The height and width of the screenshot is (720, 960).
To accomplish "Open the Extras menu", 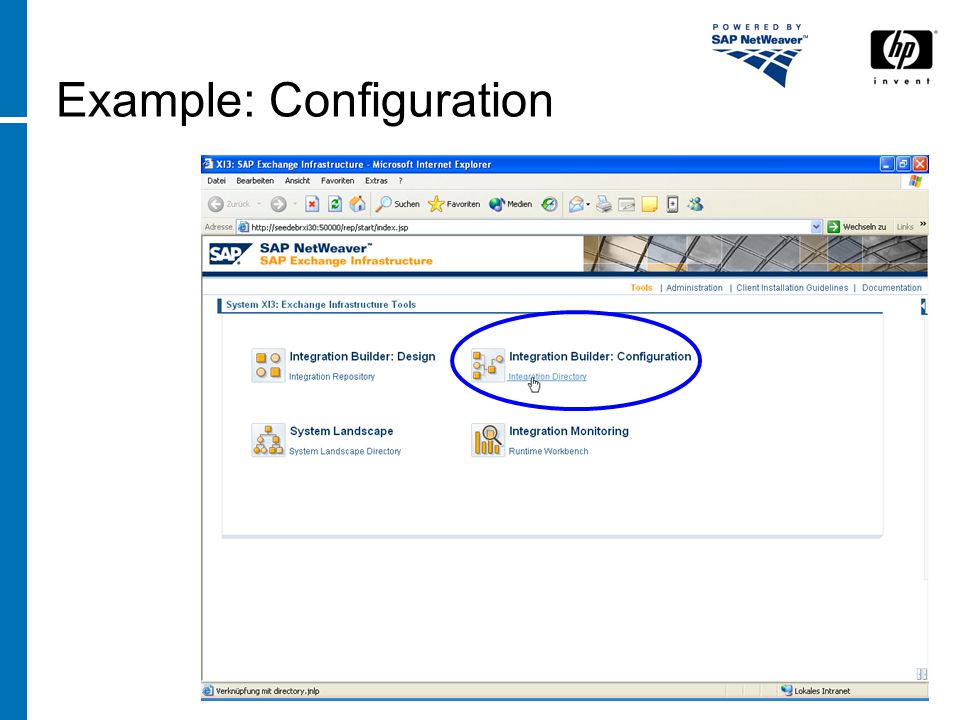I will (x=377, y=181).
